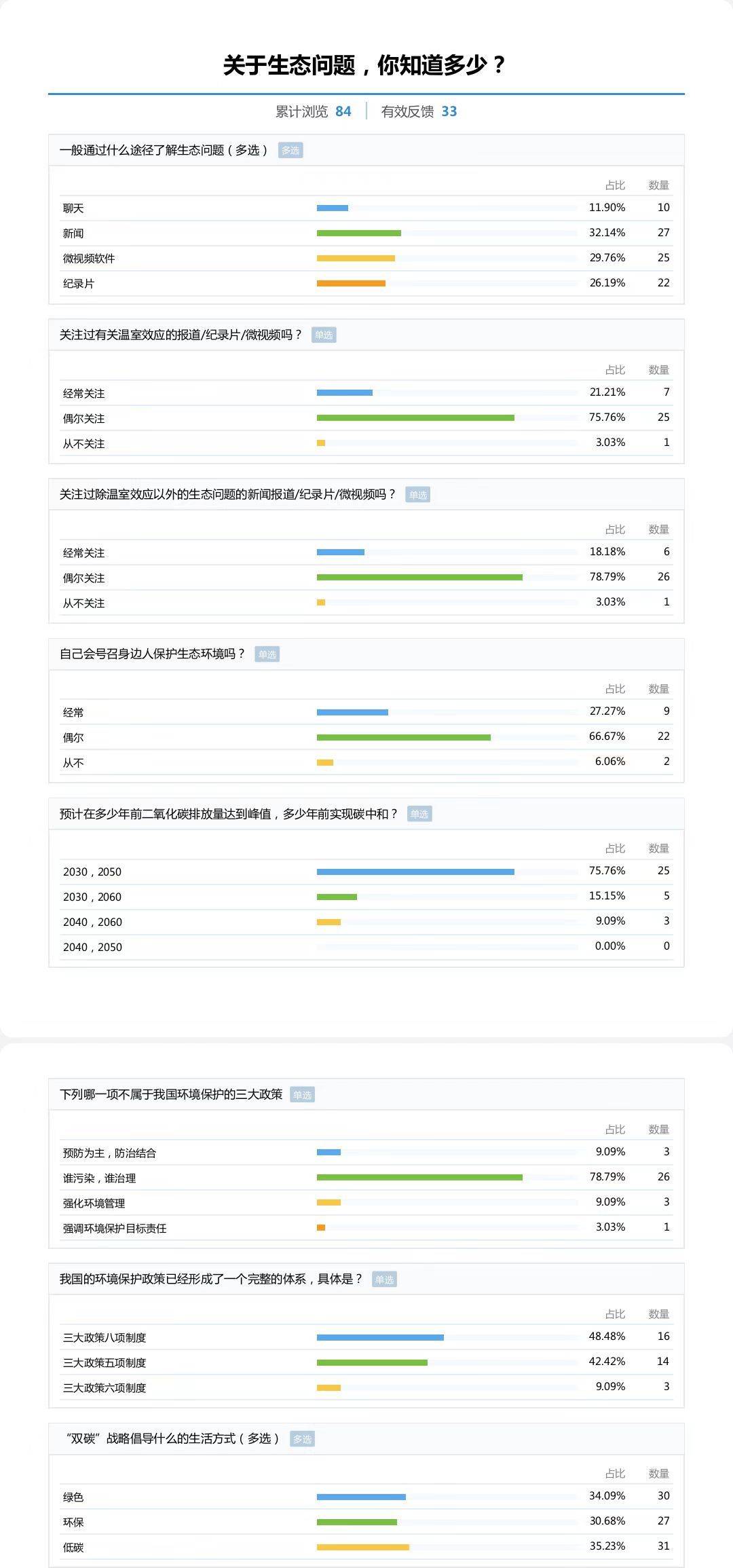Image resolution: width=733 pixels, height=1568 pixels.
Task: Click the question title 预计在多少年前二氧化碳排放量达到峰值
Action: (228, 814)
